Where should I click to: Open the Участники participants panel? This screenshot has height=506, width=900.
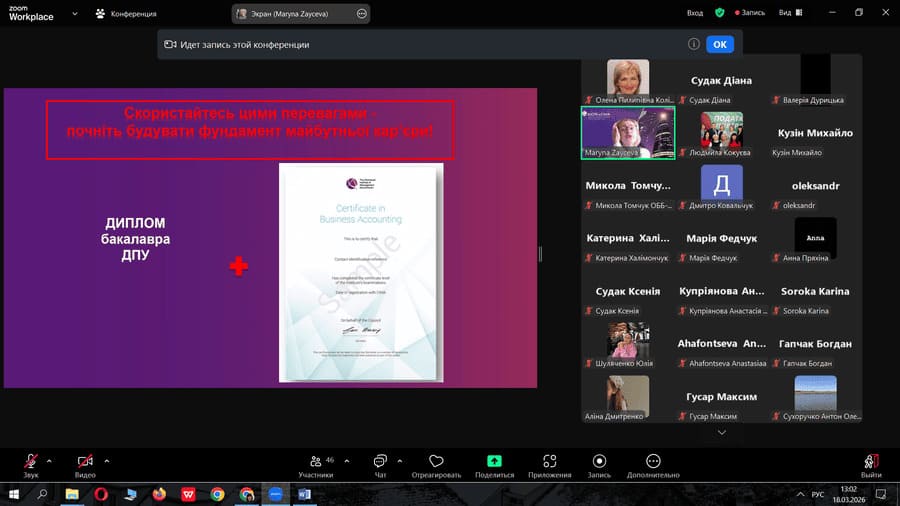(318, 461)
